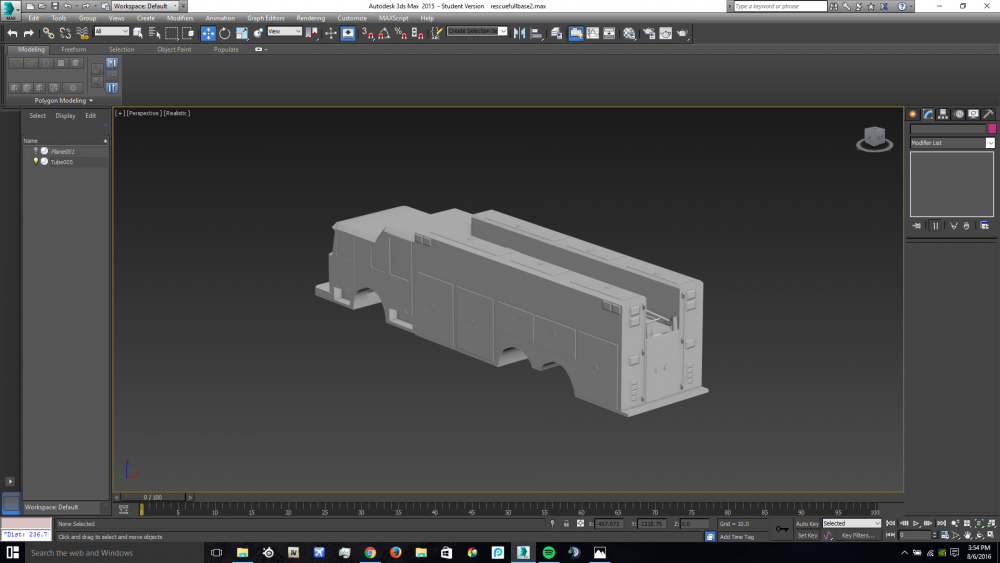Open the Create tab in command panel
The width and height of the screenshot is (1000, 563).
(913, 114)
